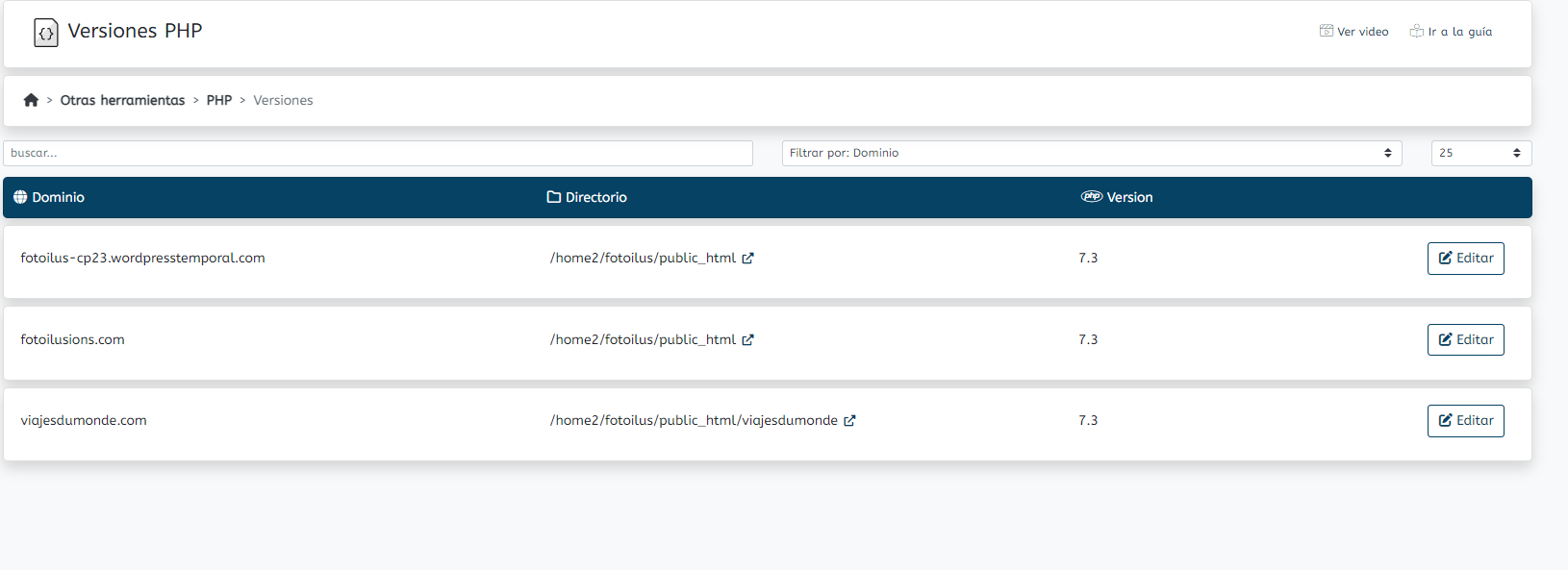Click the Versiones PHP code braces icon
The width and height of the screenshot is (1568, 570).
point(46,33)
